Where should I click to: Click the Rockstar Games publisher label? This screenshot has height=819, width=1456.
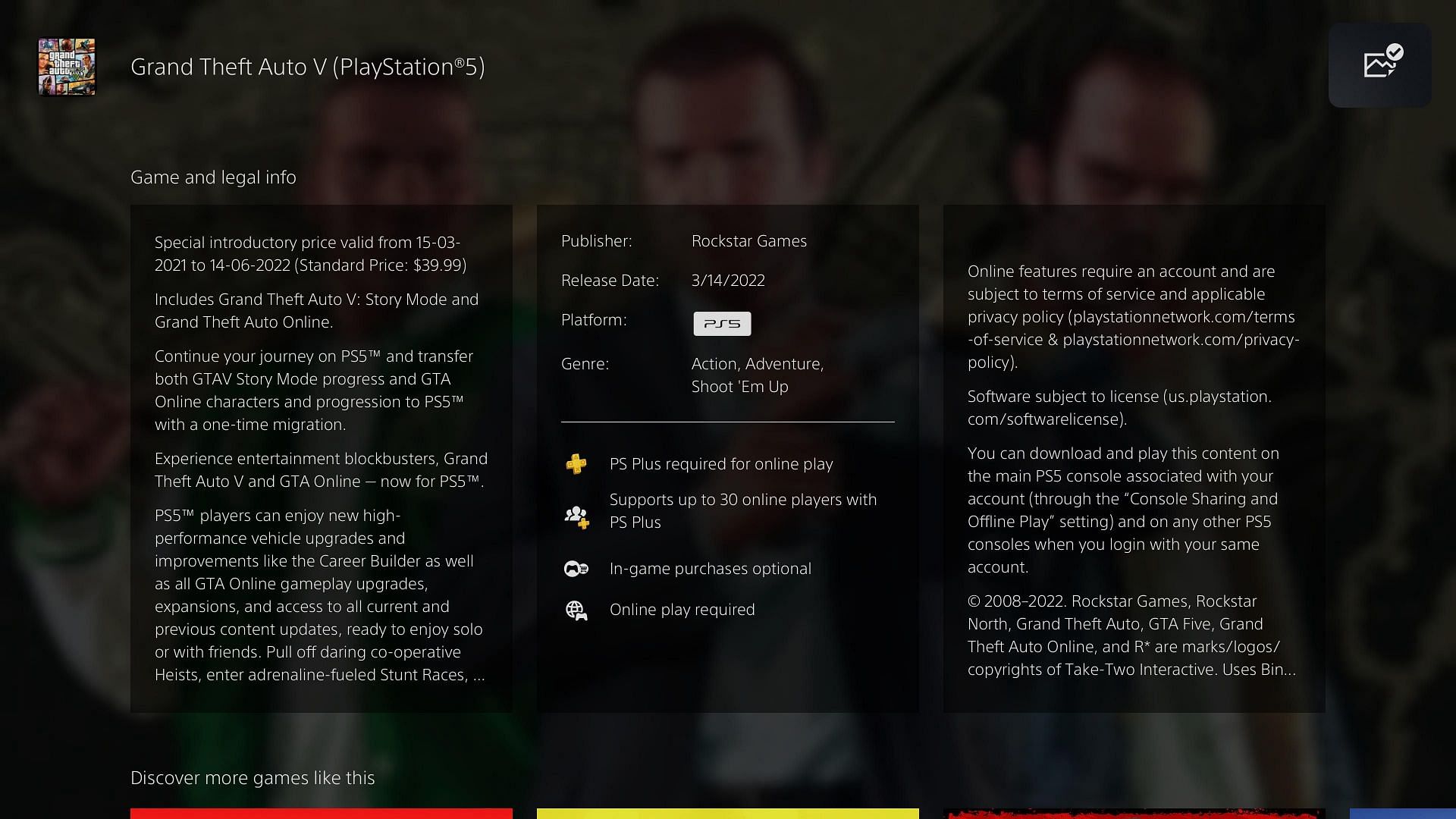[x=749, y=241]
